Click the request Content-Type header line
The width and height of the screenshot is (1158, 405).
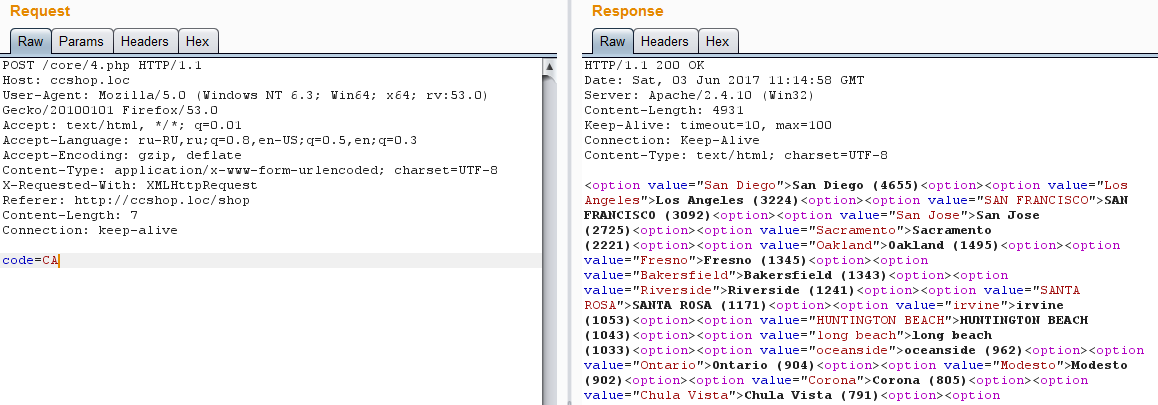(x=250, y=170)
